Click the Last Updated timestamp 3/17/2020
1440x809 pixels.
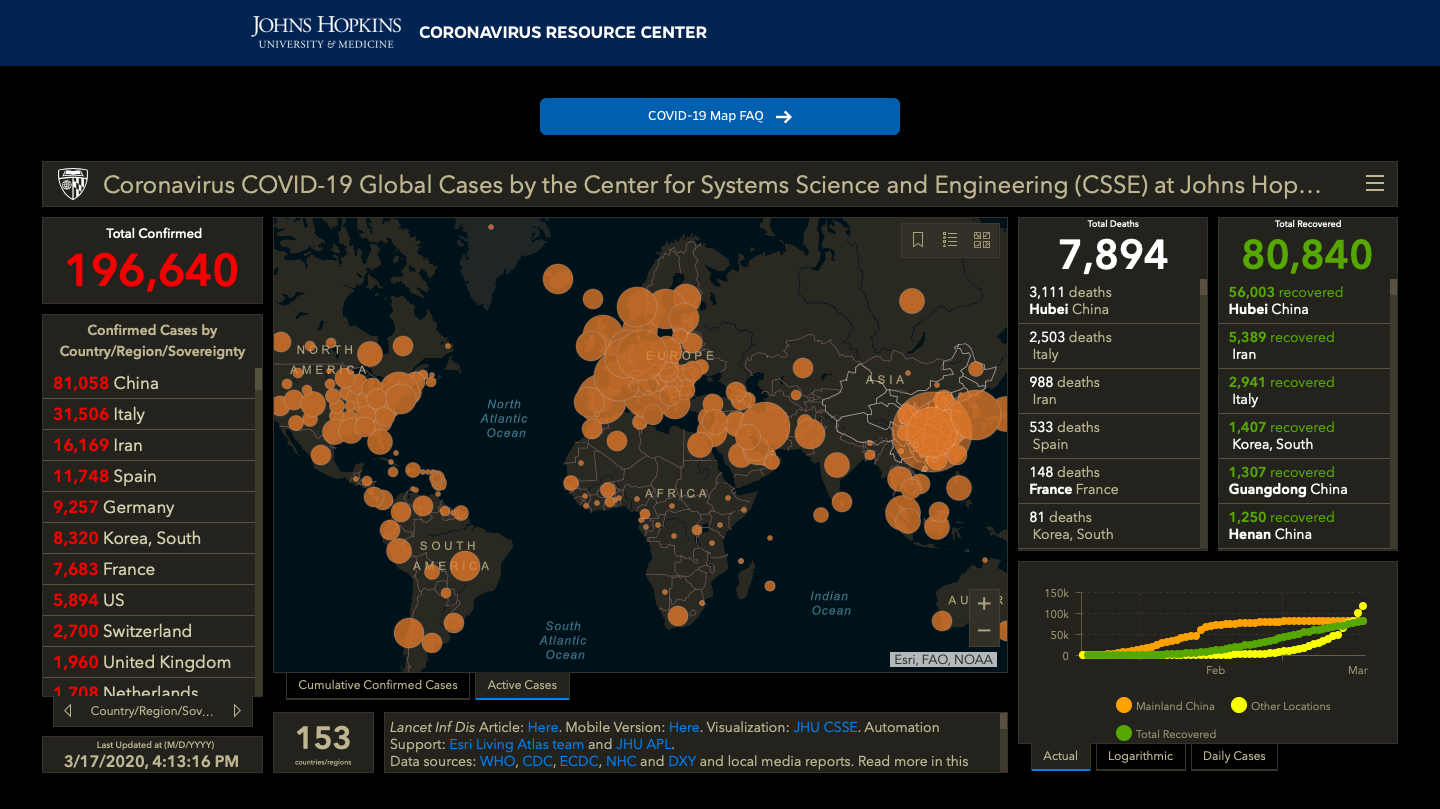coord(152,761)
